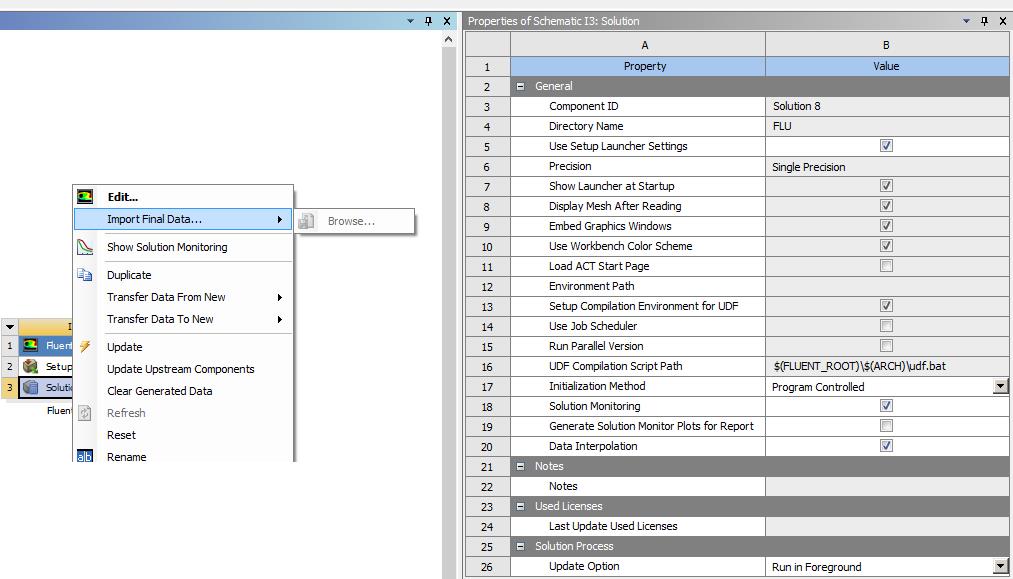Toggle Data Interpolation checkbox
This screenshot has width=1013, height=579.
click(886, 446)
